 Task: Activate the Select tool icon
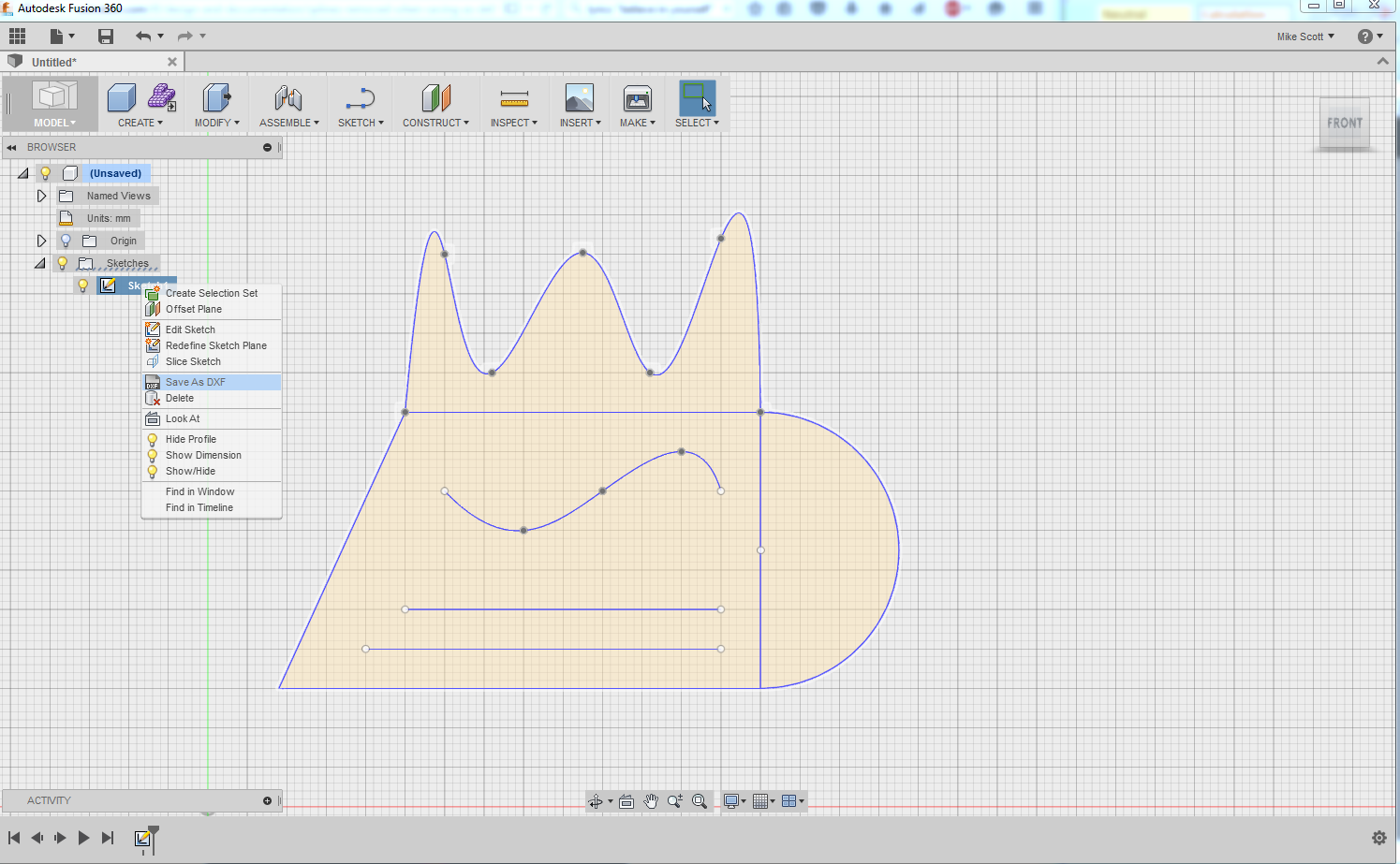(x=697, y=97)
